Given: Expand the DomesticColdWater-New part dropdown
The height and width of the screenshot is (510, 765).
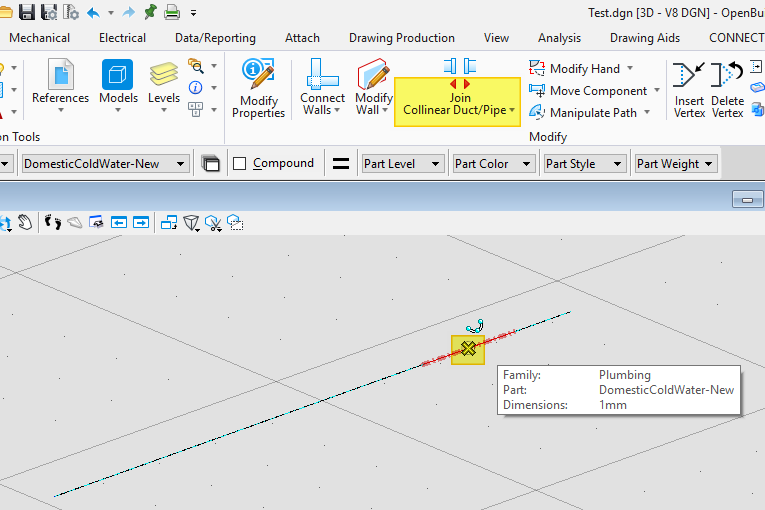Looking at the screenshot, I should click(105, 163).
